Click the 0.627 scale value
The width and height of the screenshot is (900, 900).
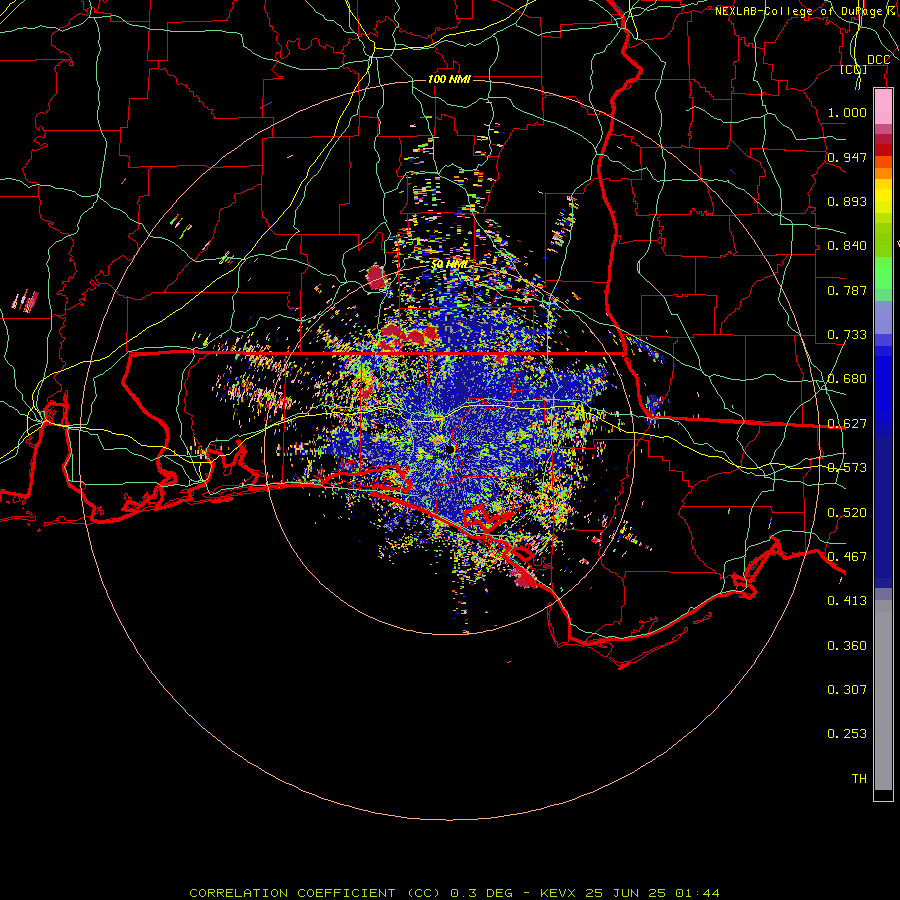[847, 424]
